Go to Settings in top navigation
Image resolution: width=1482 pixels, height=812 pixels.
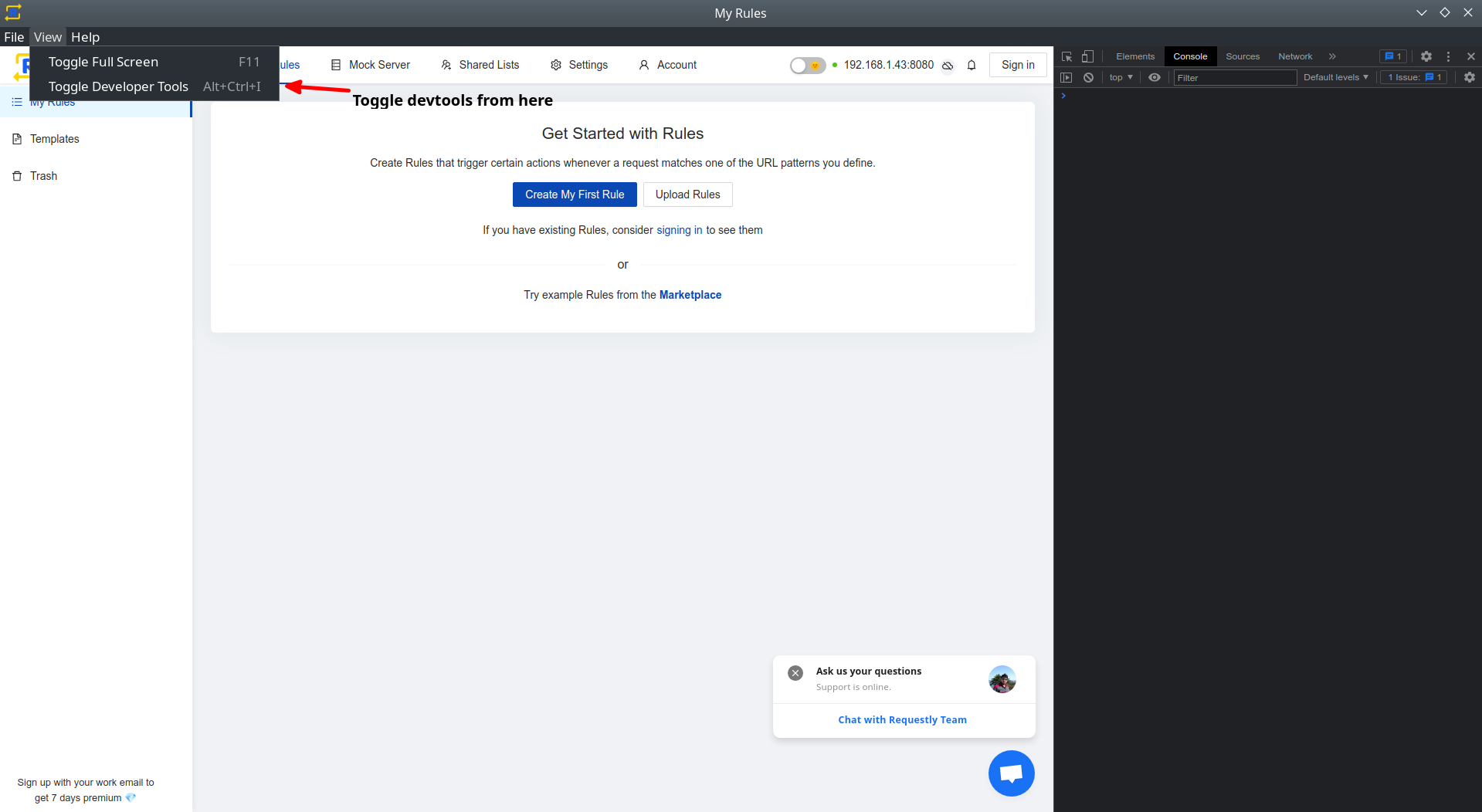(578, 65)
